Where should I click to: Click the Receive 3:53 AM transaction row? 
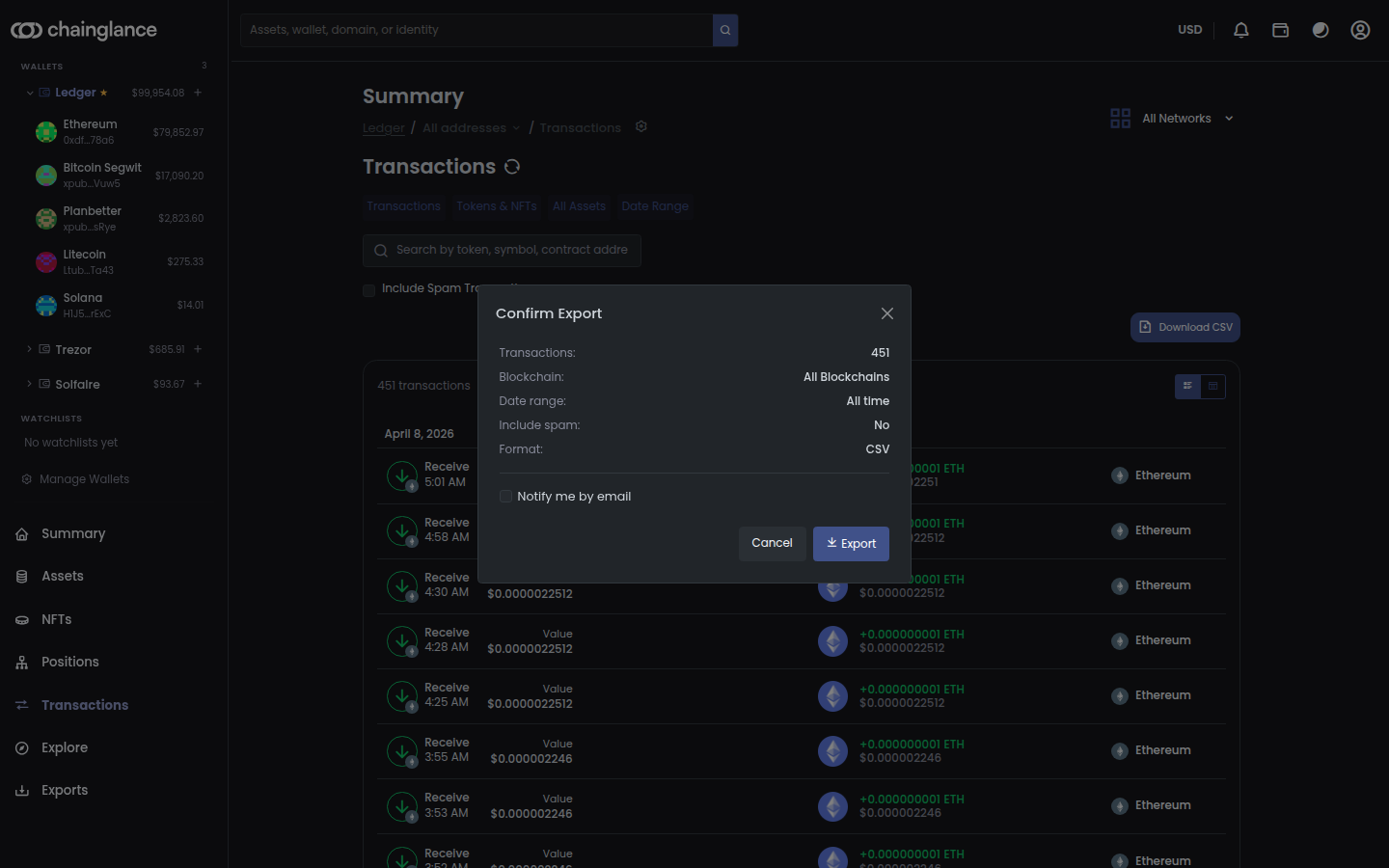click(x=802, y=806)
